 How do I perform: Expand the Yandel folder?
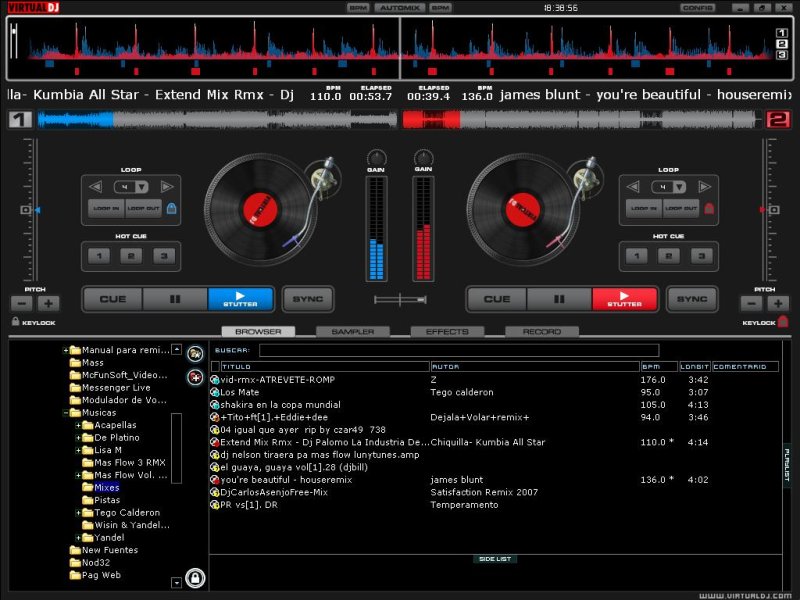tap(78, 538)
